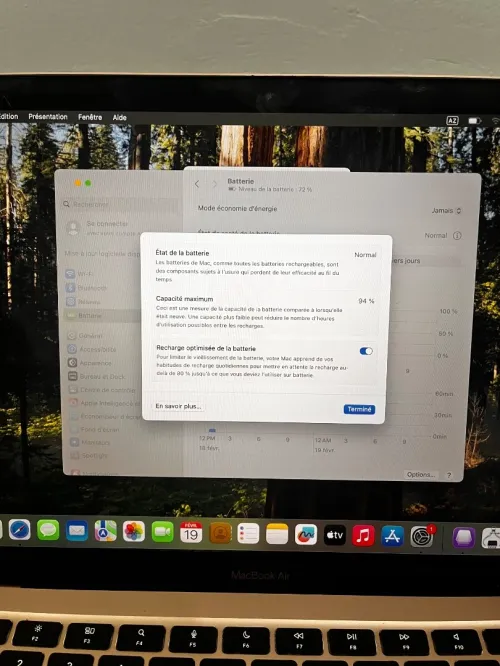Click the purple app icon in Dock
Screen dimensions: 500x666
click(464, 537)
